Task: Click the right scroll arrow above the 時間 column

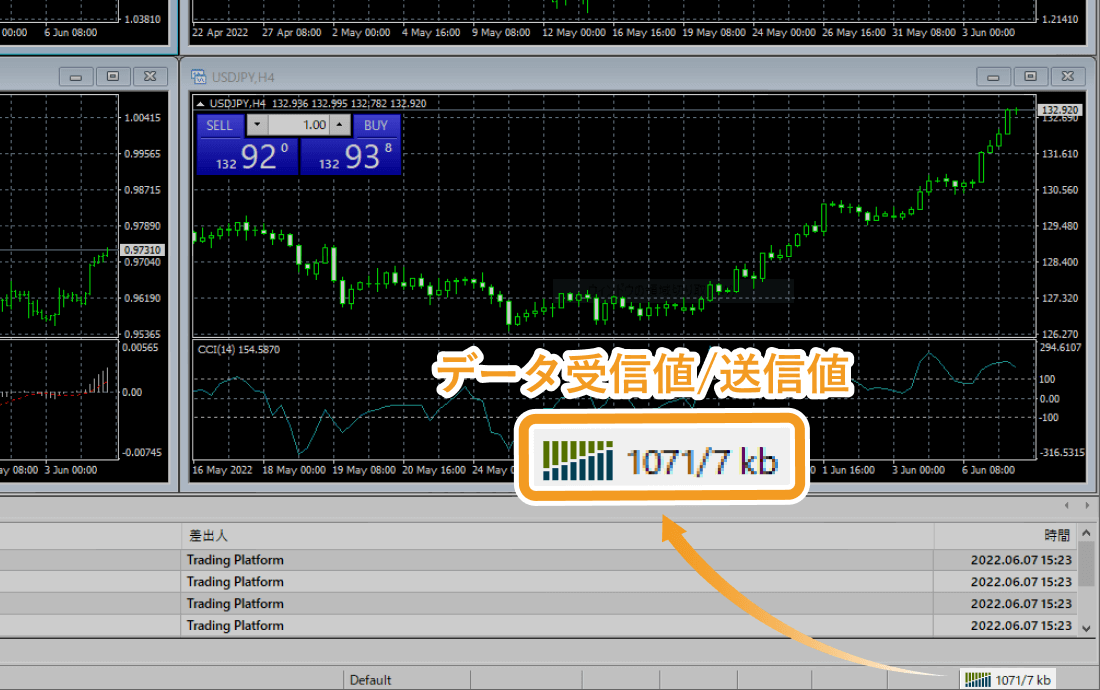Action: (x=1086, y=506)
